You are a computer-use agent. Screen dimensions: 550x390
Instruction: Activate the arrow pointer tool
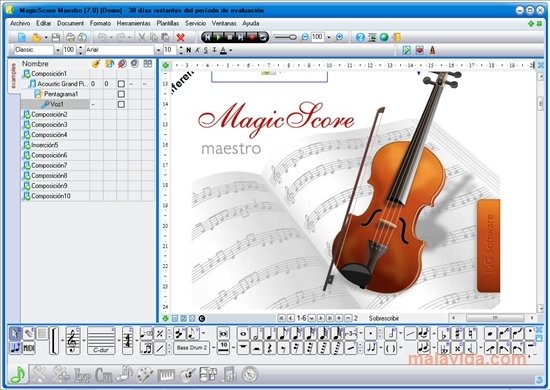tap(15, 334)
